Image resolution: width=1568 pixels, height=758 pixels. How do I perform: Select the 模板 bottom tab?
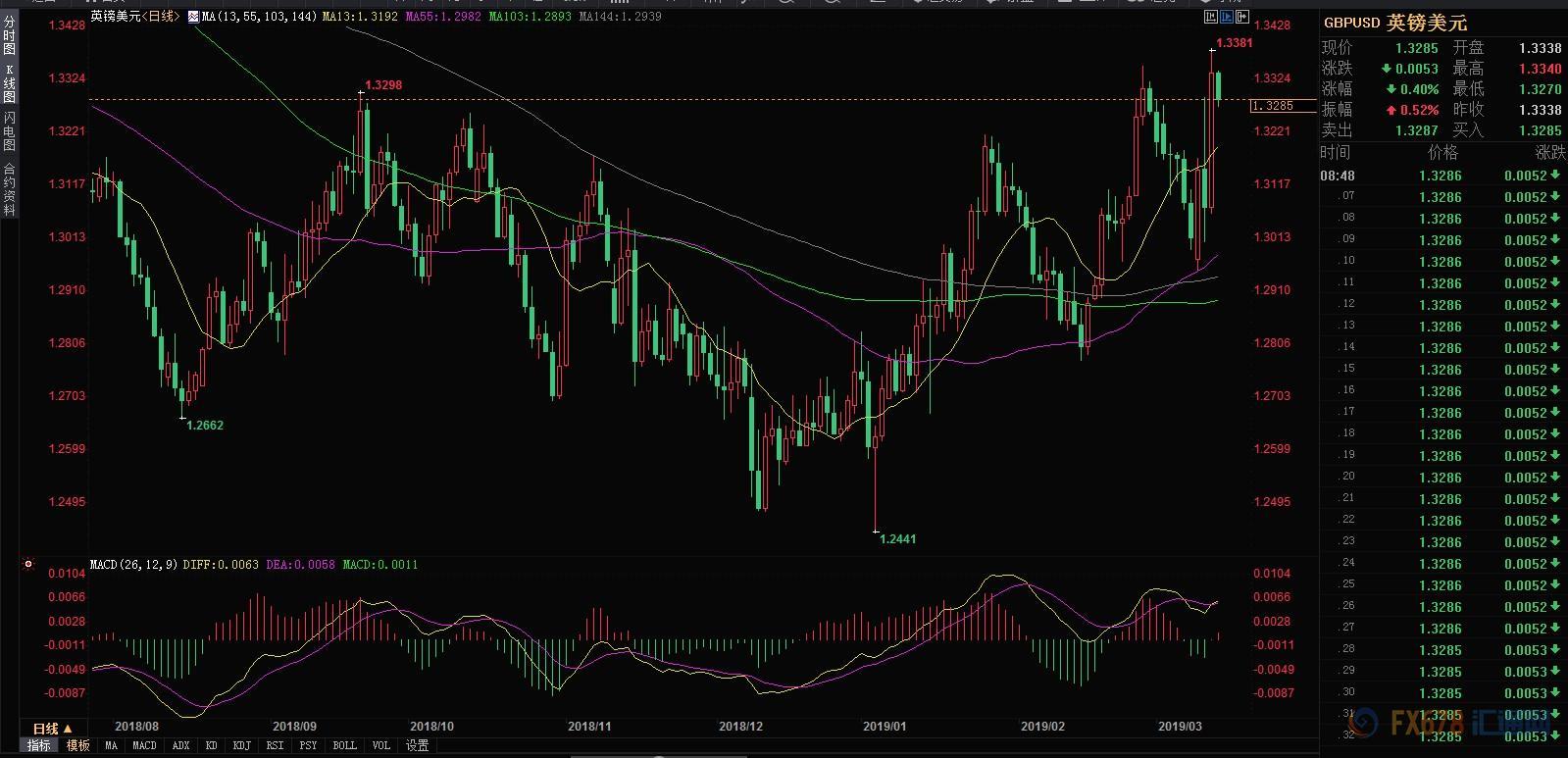click(78, 746)
